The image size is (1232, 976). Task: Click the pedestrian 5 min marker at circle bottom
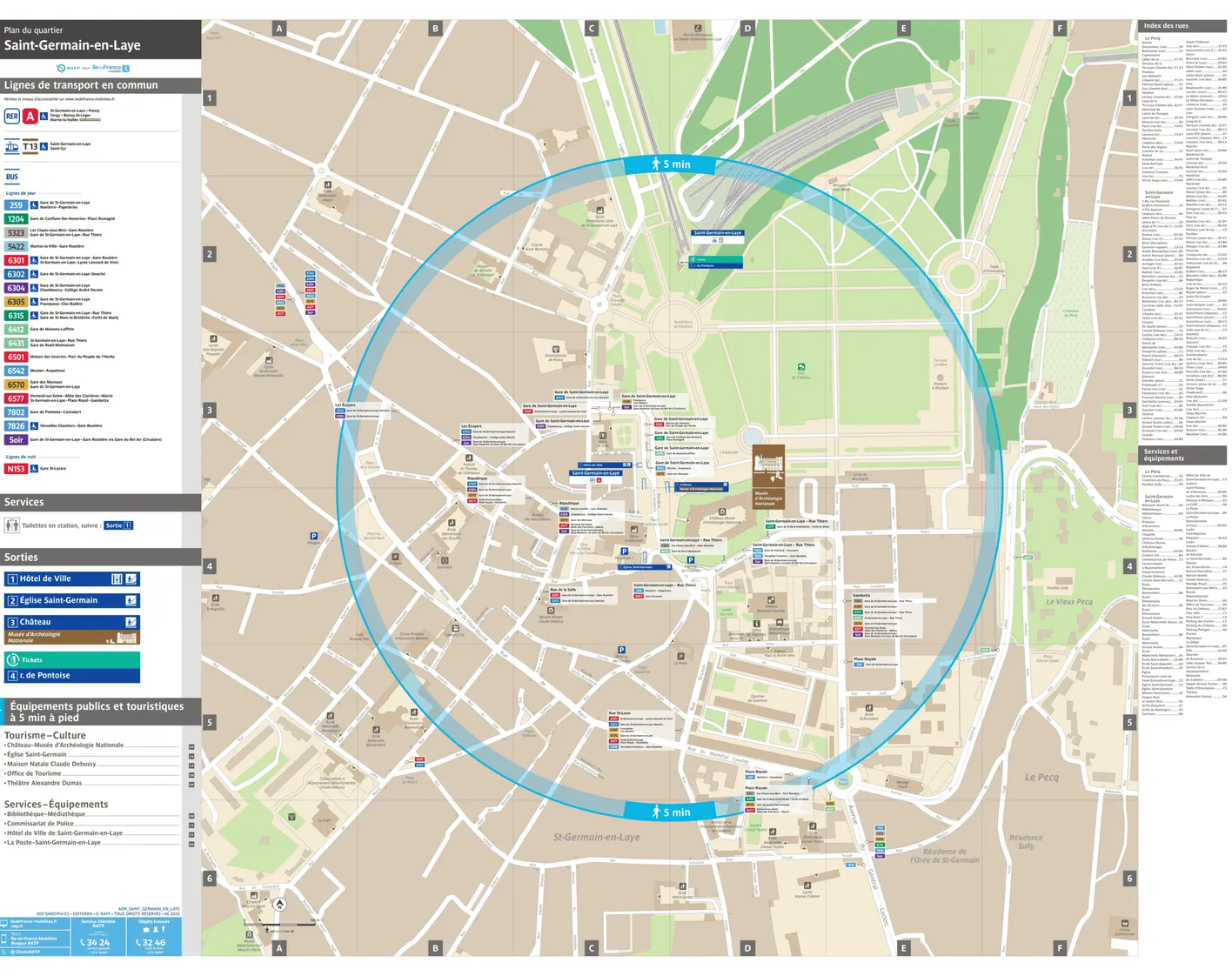pos(671,812)
